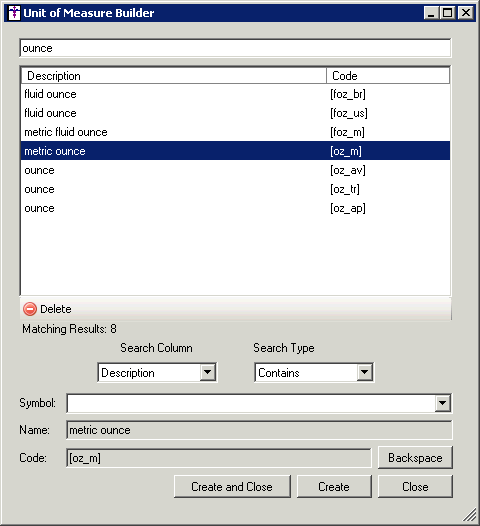Select the [foz_us] fluid ounce row
The width and height of the screenshot is (480, 526).
click(x=235, y=113)
